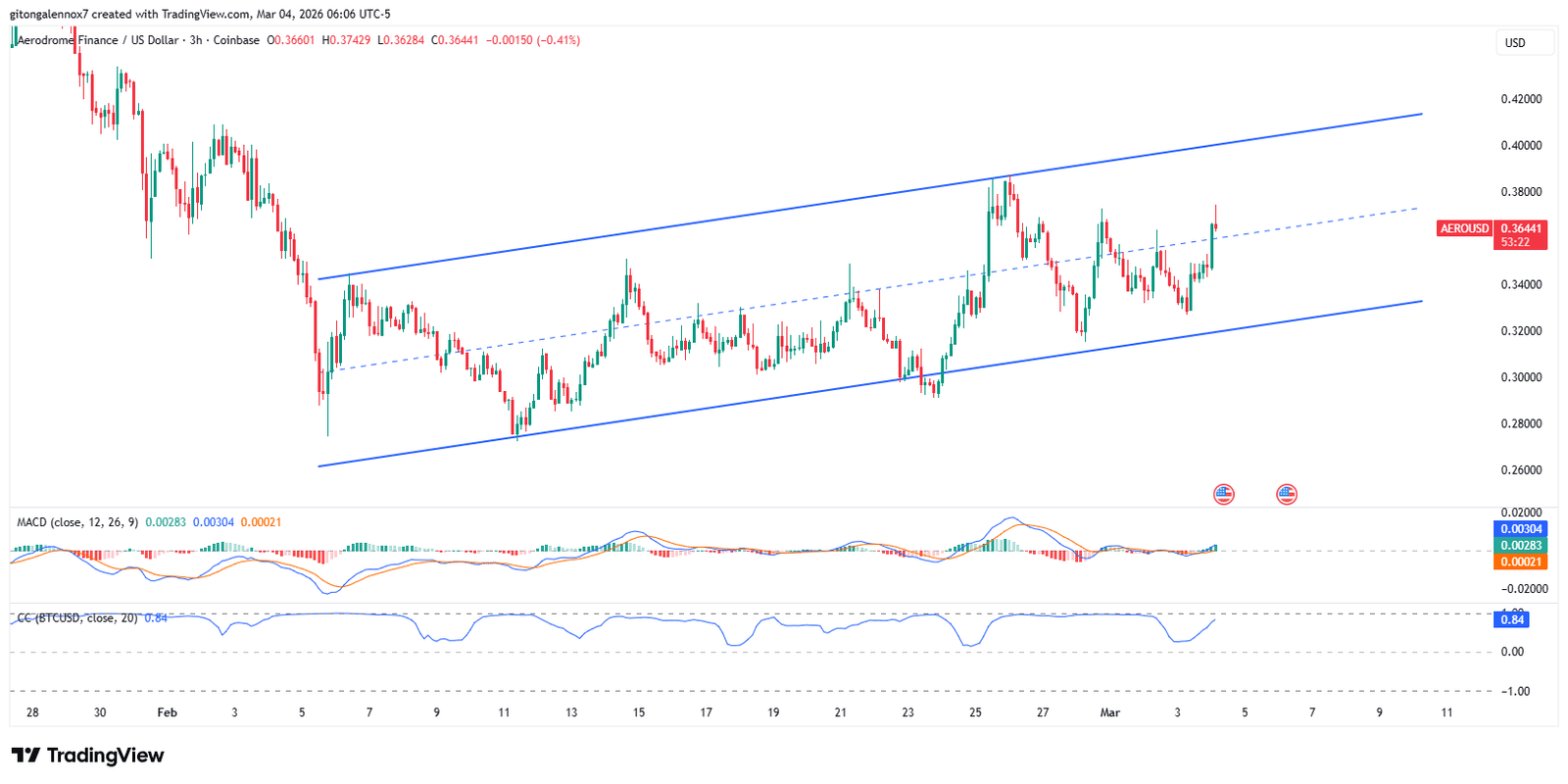Click the blue 0.00304 MACD value tag

tap(1521, 529)
